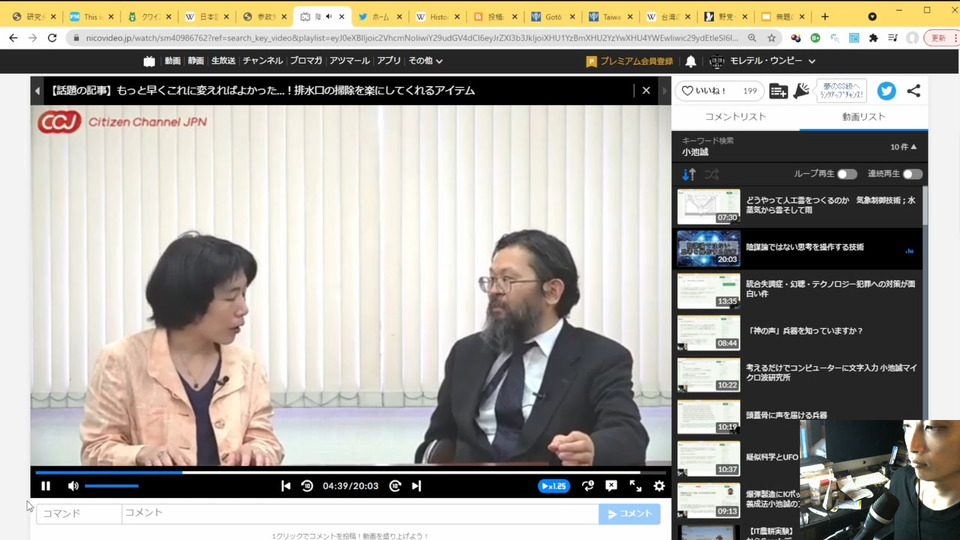
Task: Open the 疑似科学とUFO video thumbnail
Action: [x=708, y=459]
